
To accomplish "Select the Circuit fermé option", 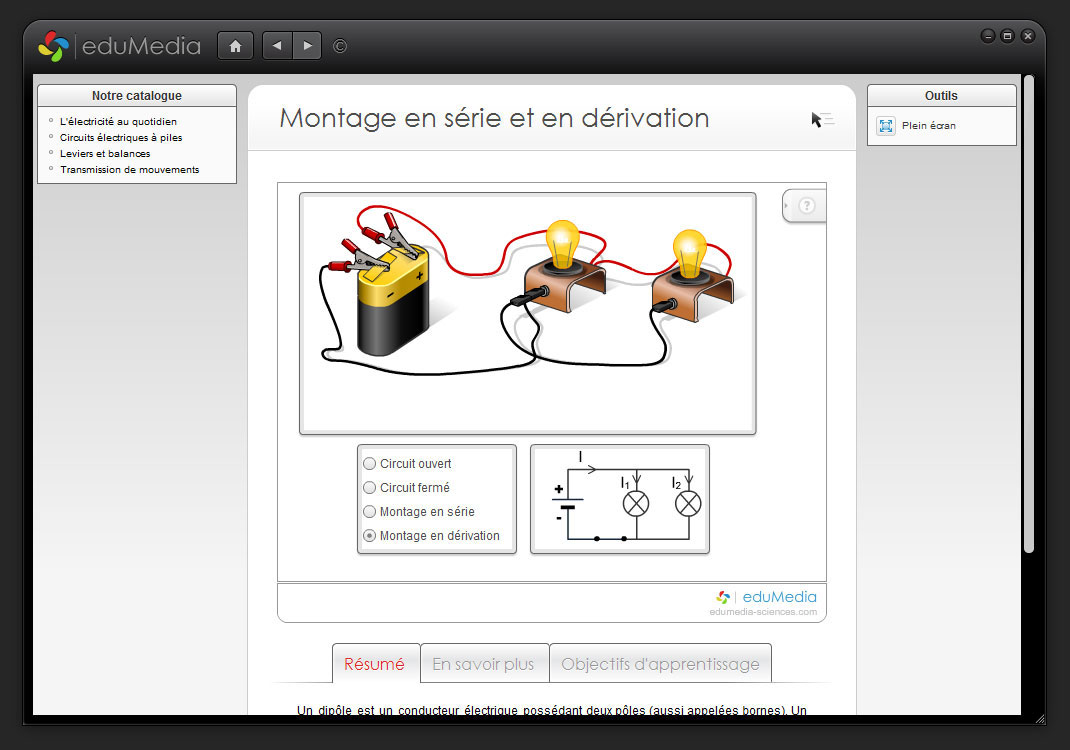I will [x=370, y=488].
